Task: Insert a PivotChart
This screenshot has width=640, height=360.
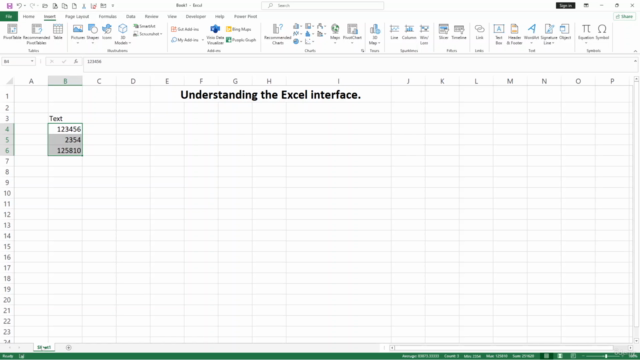Action: click(352, 33)
